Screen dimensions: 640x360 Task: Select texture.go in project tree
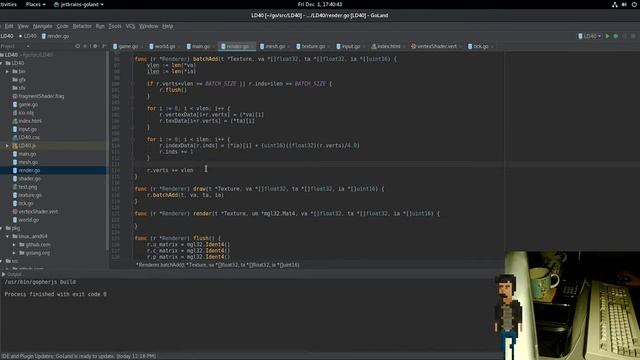[27, 195]
